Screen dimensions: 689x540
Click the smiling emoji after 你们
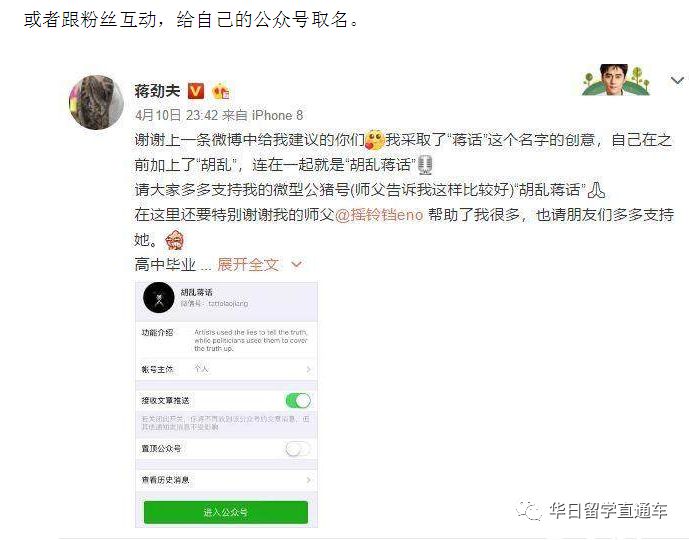click(x=374, y=140)
